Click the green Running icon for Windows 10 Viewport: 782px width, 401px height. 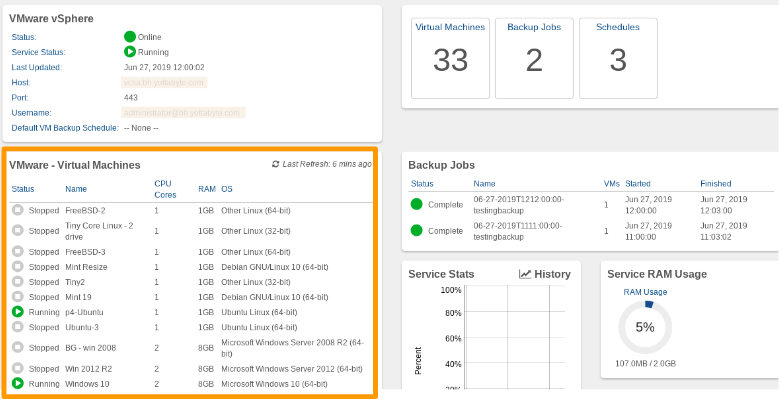(x=18, y=384)
